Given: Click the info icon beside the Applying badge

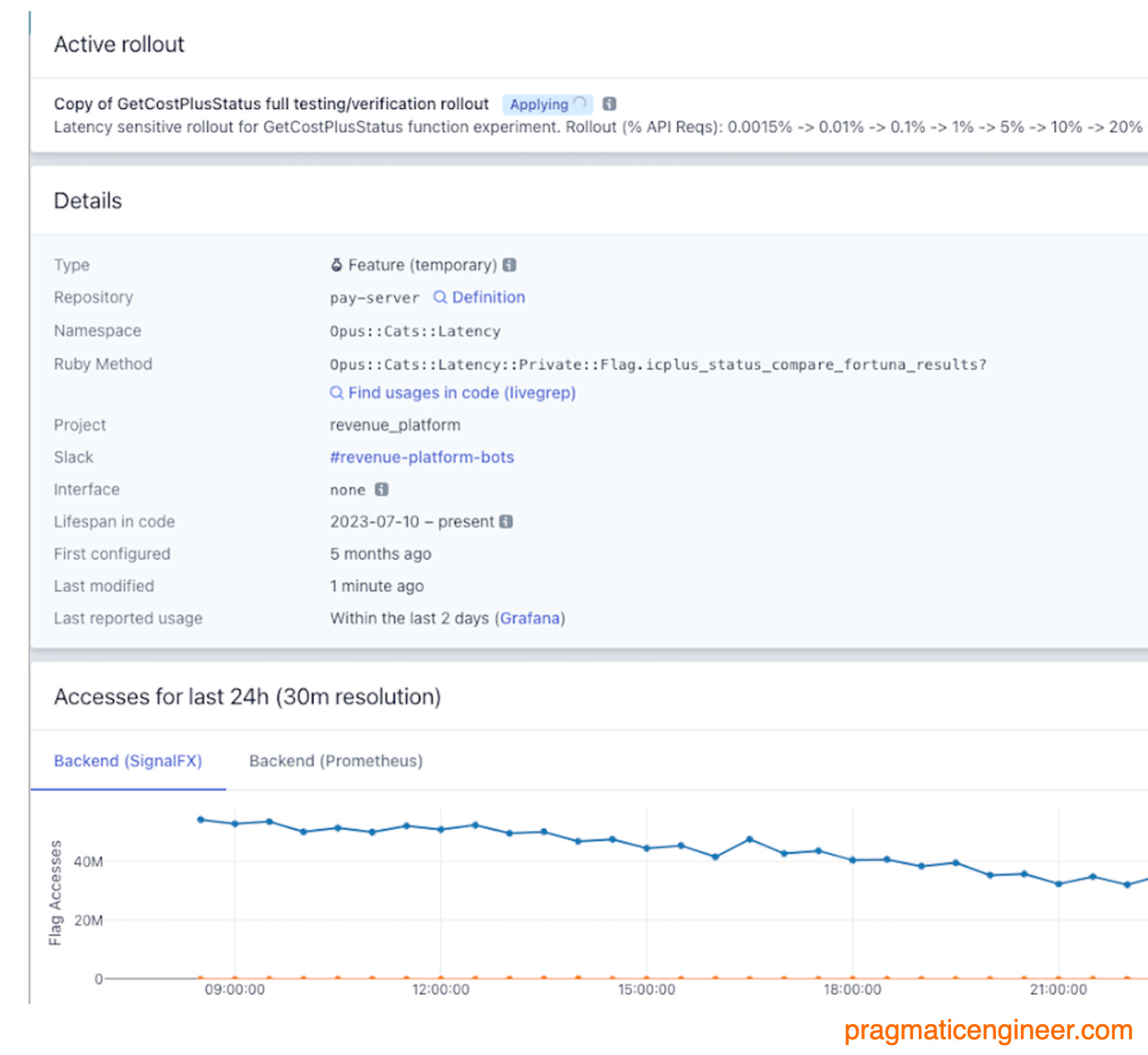Looking at the screenshot, I should click(609, 103).
